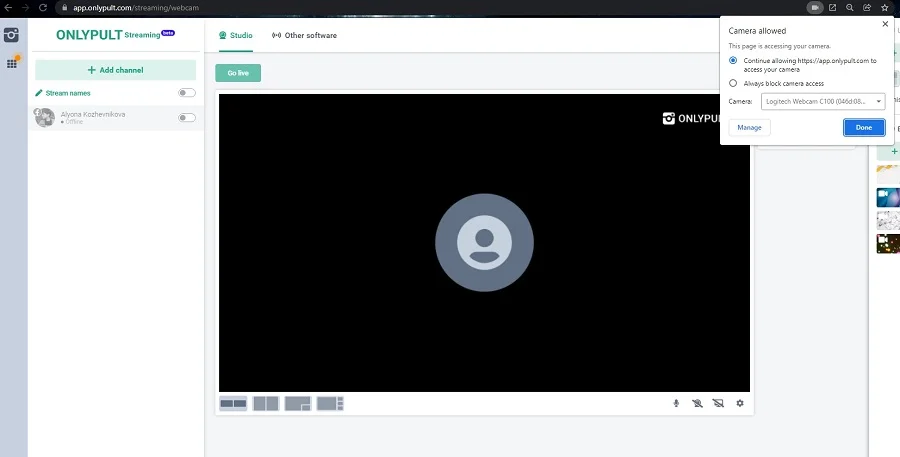The width and height of the screenshot is (900, 457).
Task: Open the apps grid icon in sidebar
Action: (12, 63)
